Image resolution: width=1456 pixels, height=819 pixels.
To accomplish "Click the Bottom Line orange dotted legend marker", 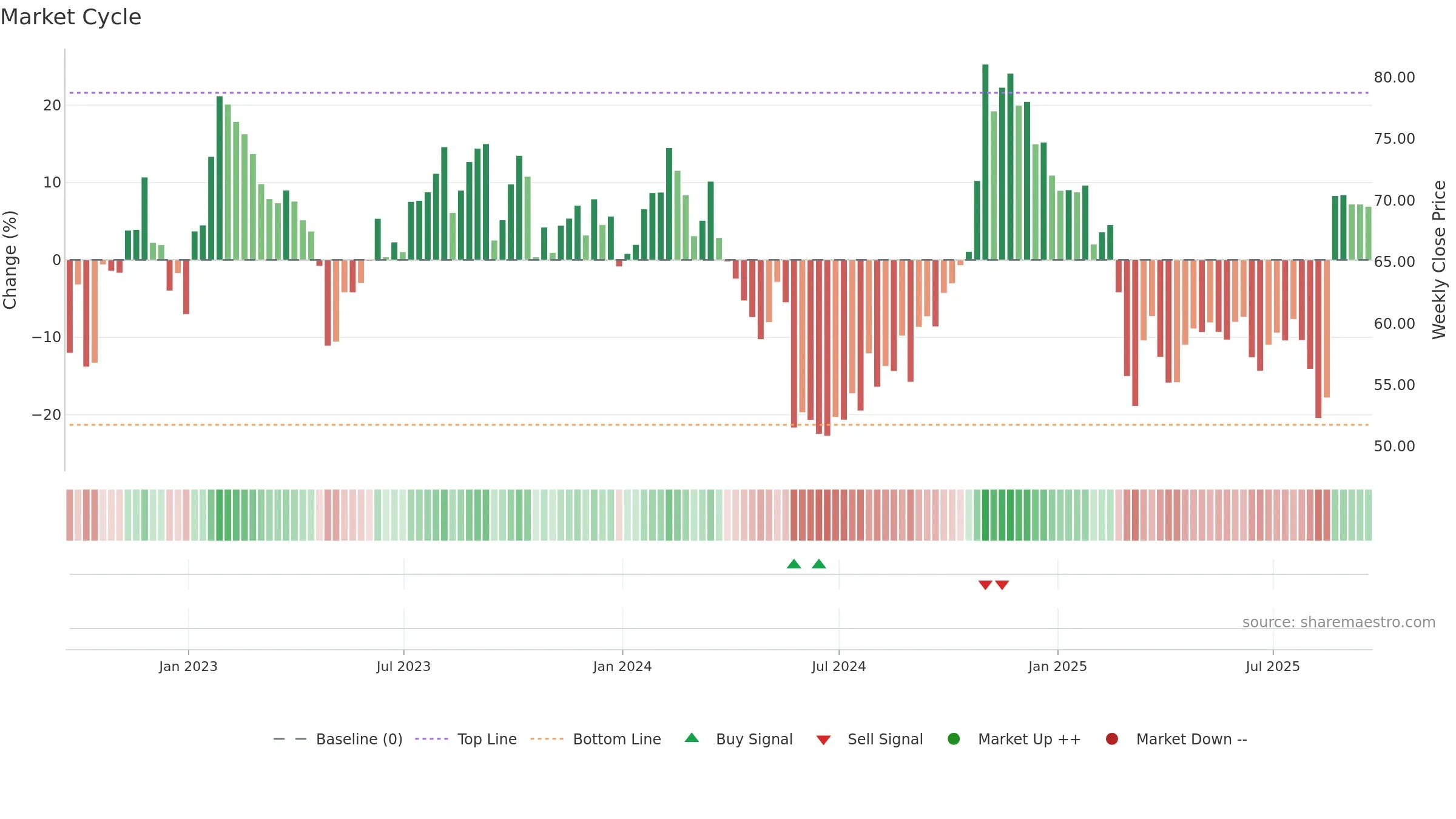I will 547,739.
